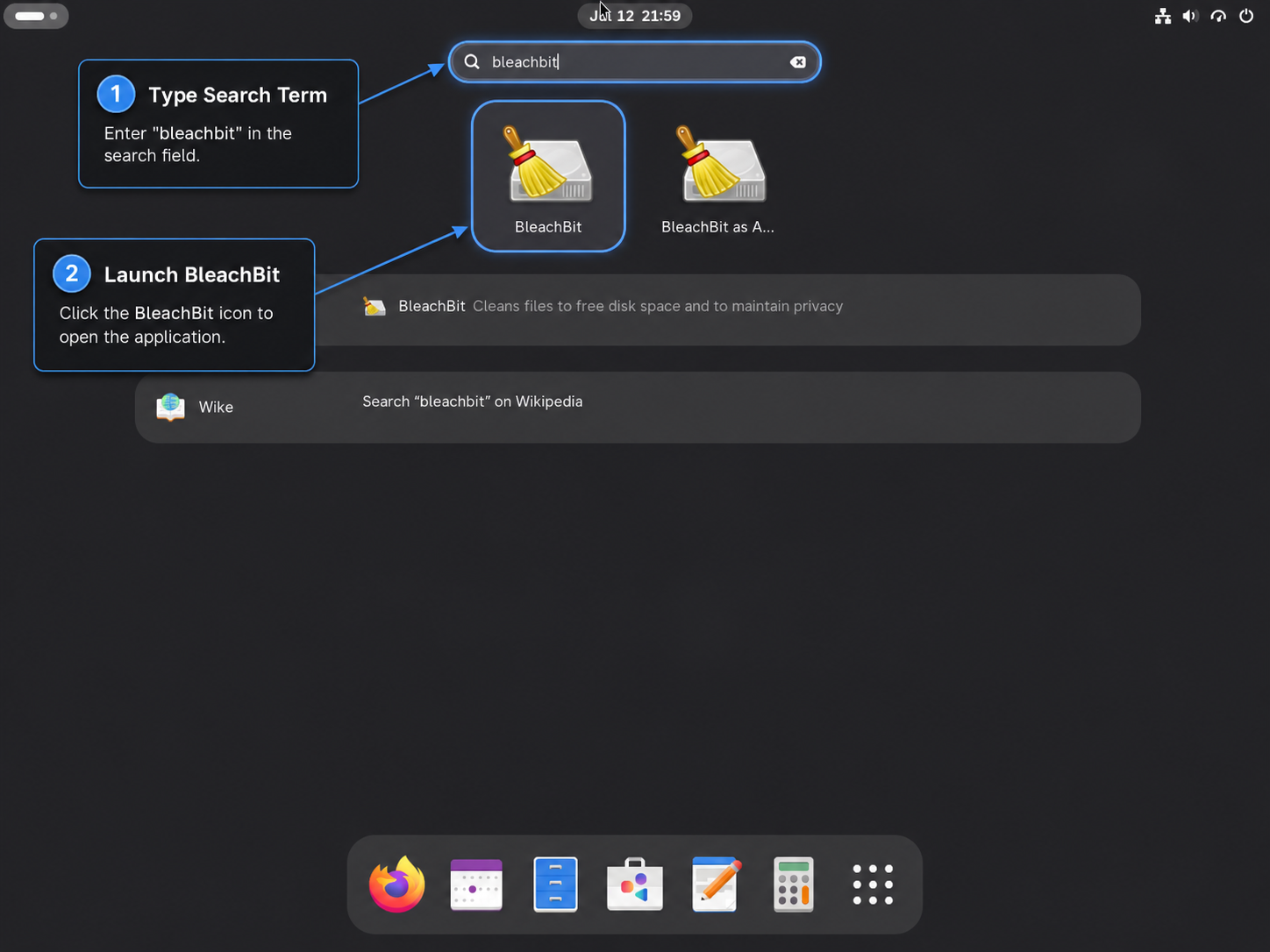Screen dimensions: 1270x952
Task: Click the accessibility/night indicator beside the volume icon
Action: tap(1218, 16)
